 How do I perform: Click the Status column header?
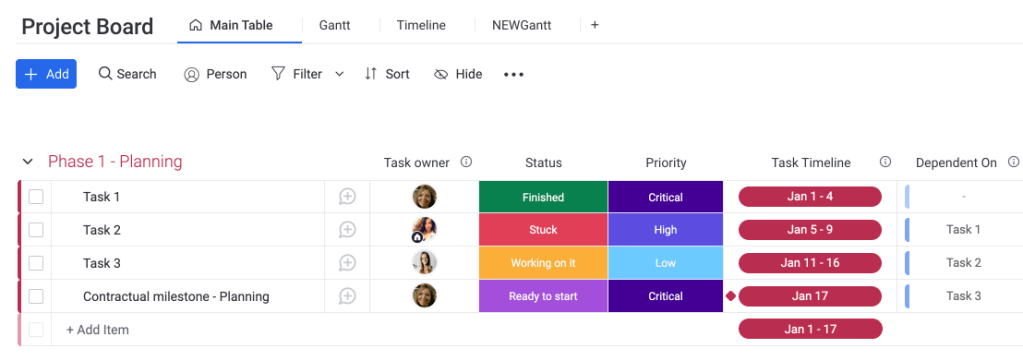coord(543,163)
